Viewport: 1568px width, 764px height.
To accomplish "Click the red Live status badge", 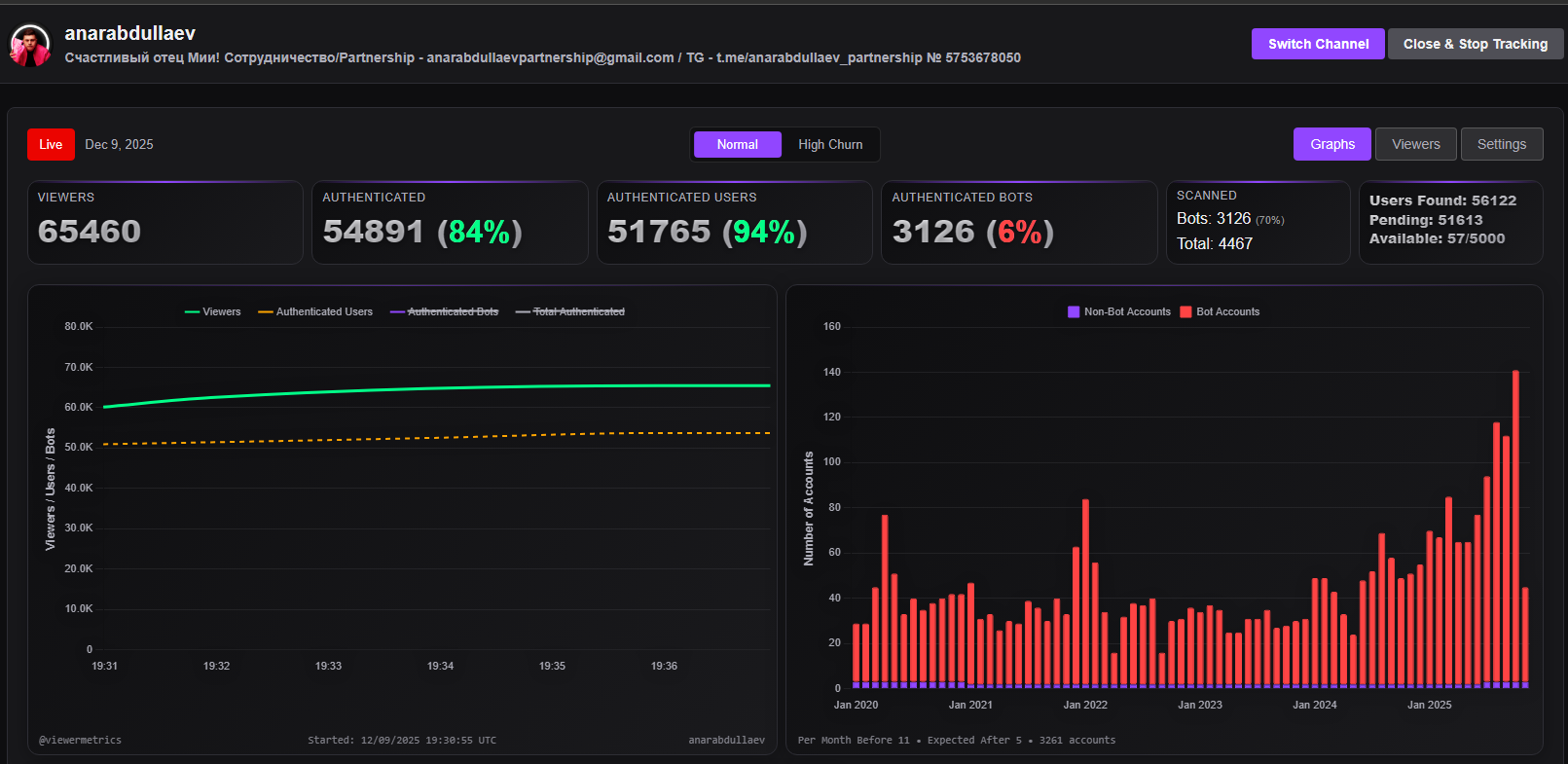I will coord(51,144).
